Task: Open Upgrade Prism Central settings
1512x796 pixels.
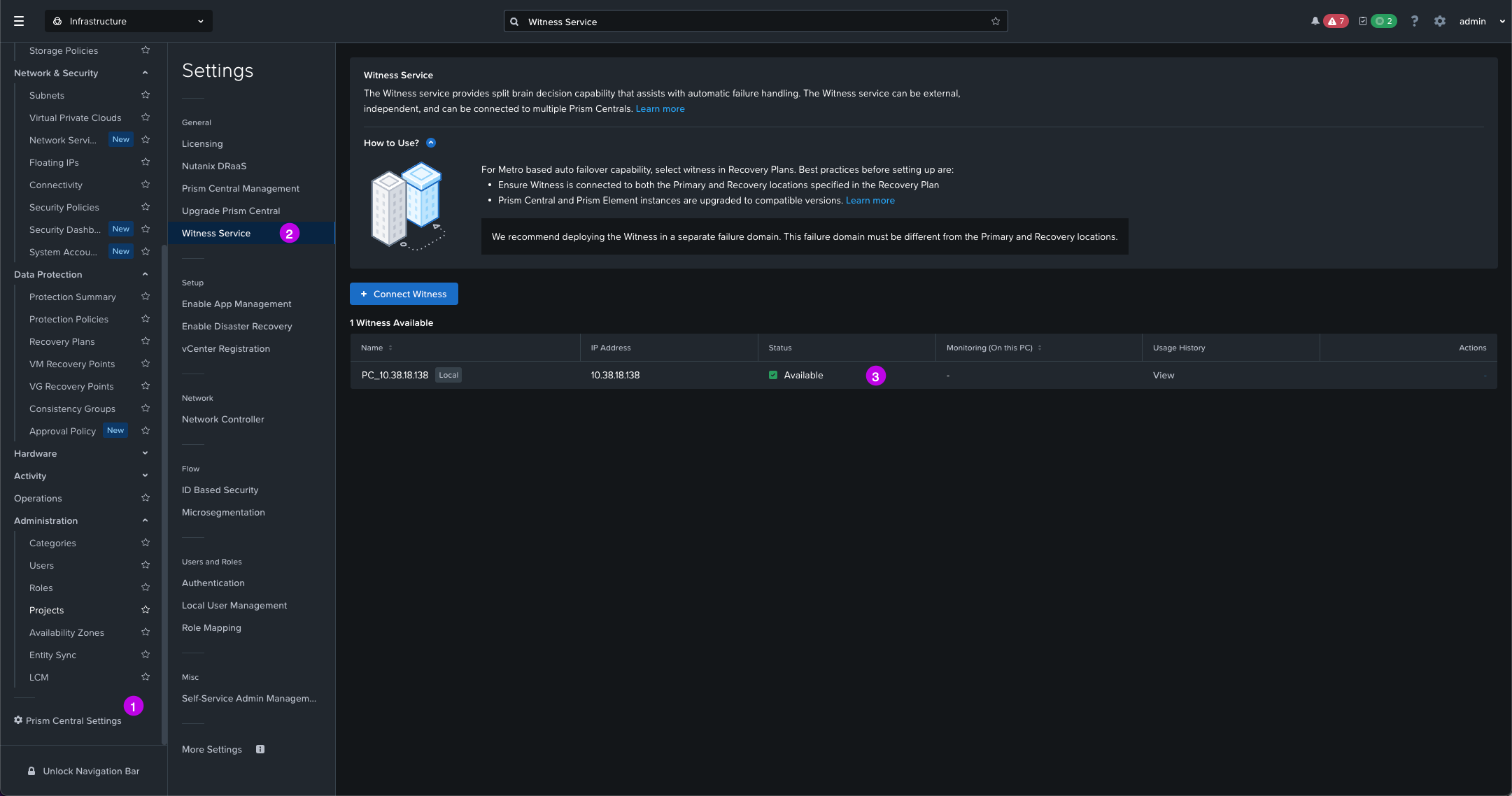Action: pyautogui.click(x=231, y=211)
